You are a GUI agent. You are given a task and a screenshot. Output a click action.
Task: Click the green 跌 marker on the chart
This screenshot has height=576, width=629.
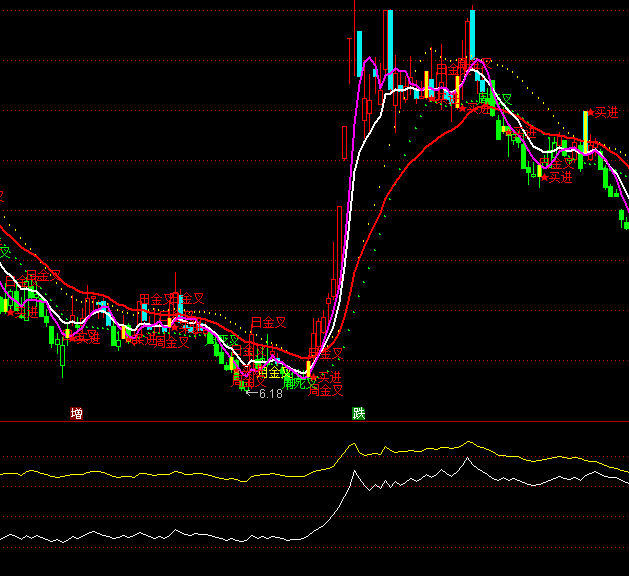pos(359,413)
